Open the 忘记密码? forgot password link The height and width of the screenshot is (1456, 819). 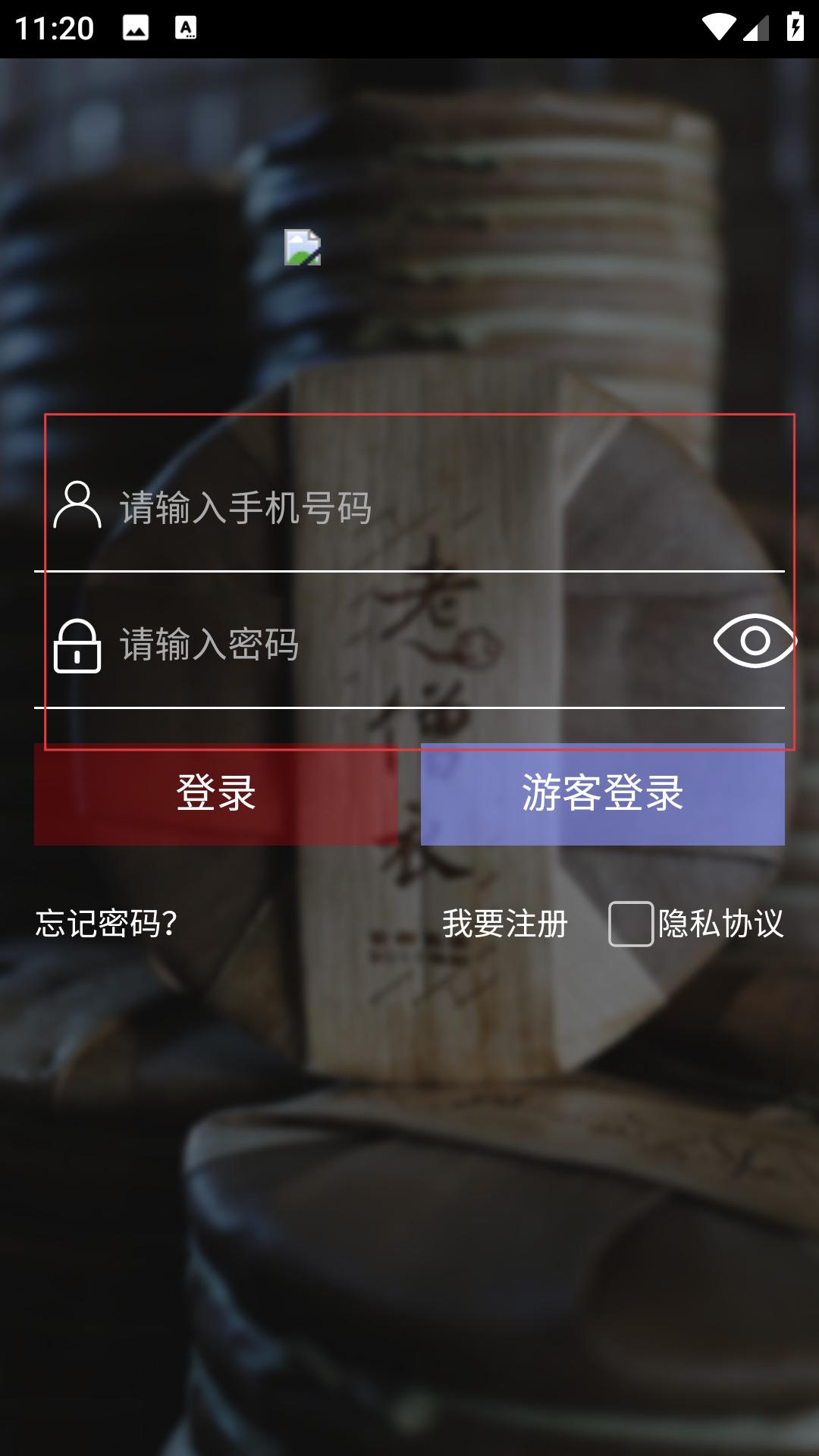pos(106,924)
